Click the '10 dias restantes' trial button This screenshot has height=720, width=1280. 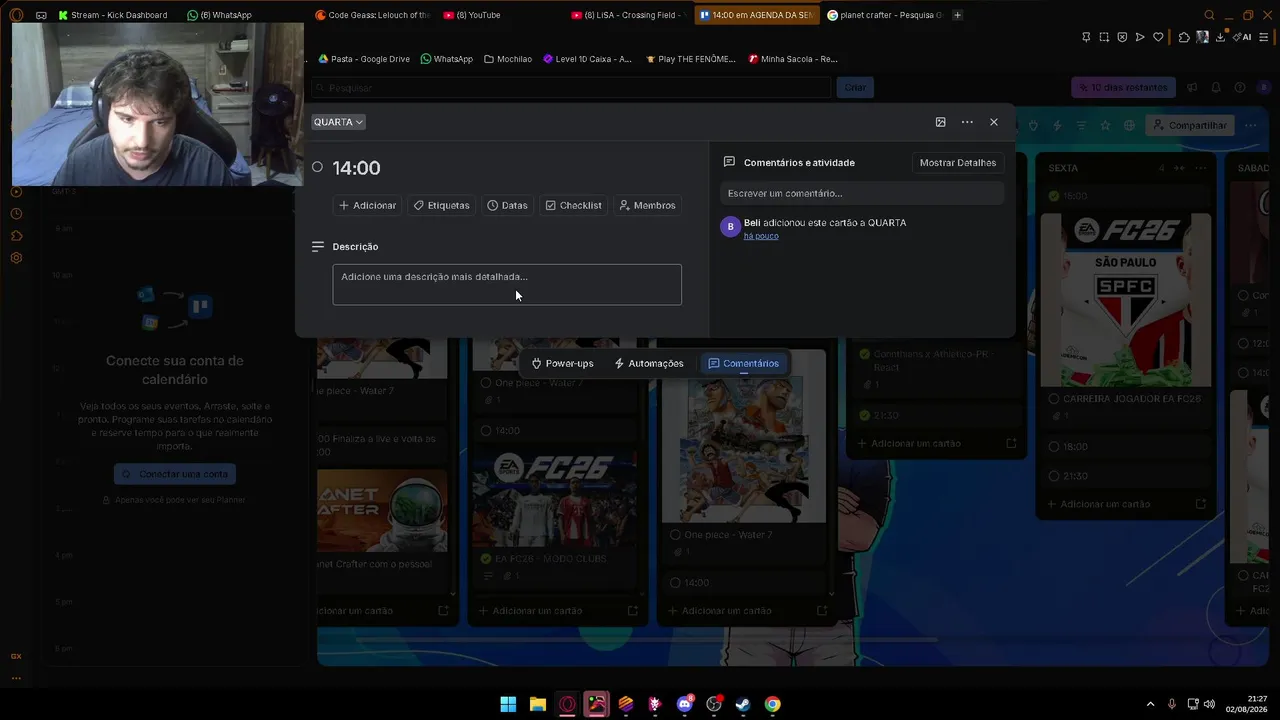[1123, 88]
